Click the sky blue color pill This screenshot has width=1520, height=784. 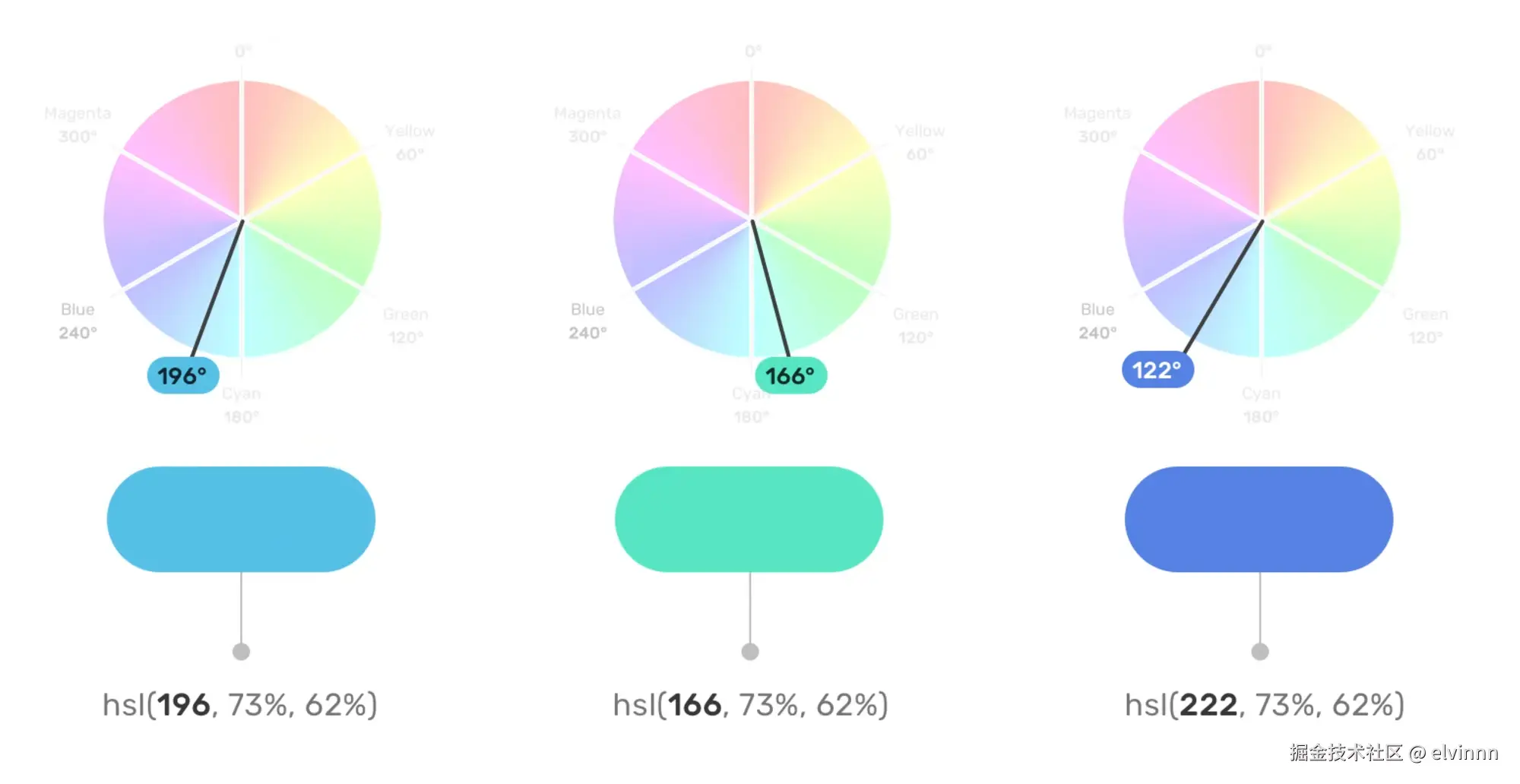pyautogui.click(x=241, y=519)
